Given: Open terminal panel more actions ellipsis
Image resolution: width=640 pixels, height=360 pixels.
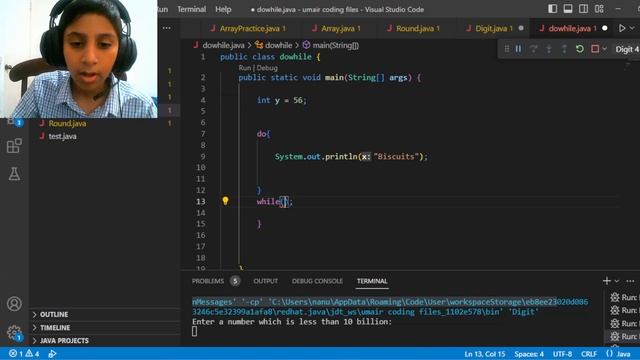Looking at the screenshot, I should click(x=630, y=281).
